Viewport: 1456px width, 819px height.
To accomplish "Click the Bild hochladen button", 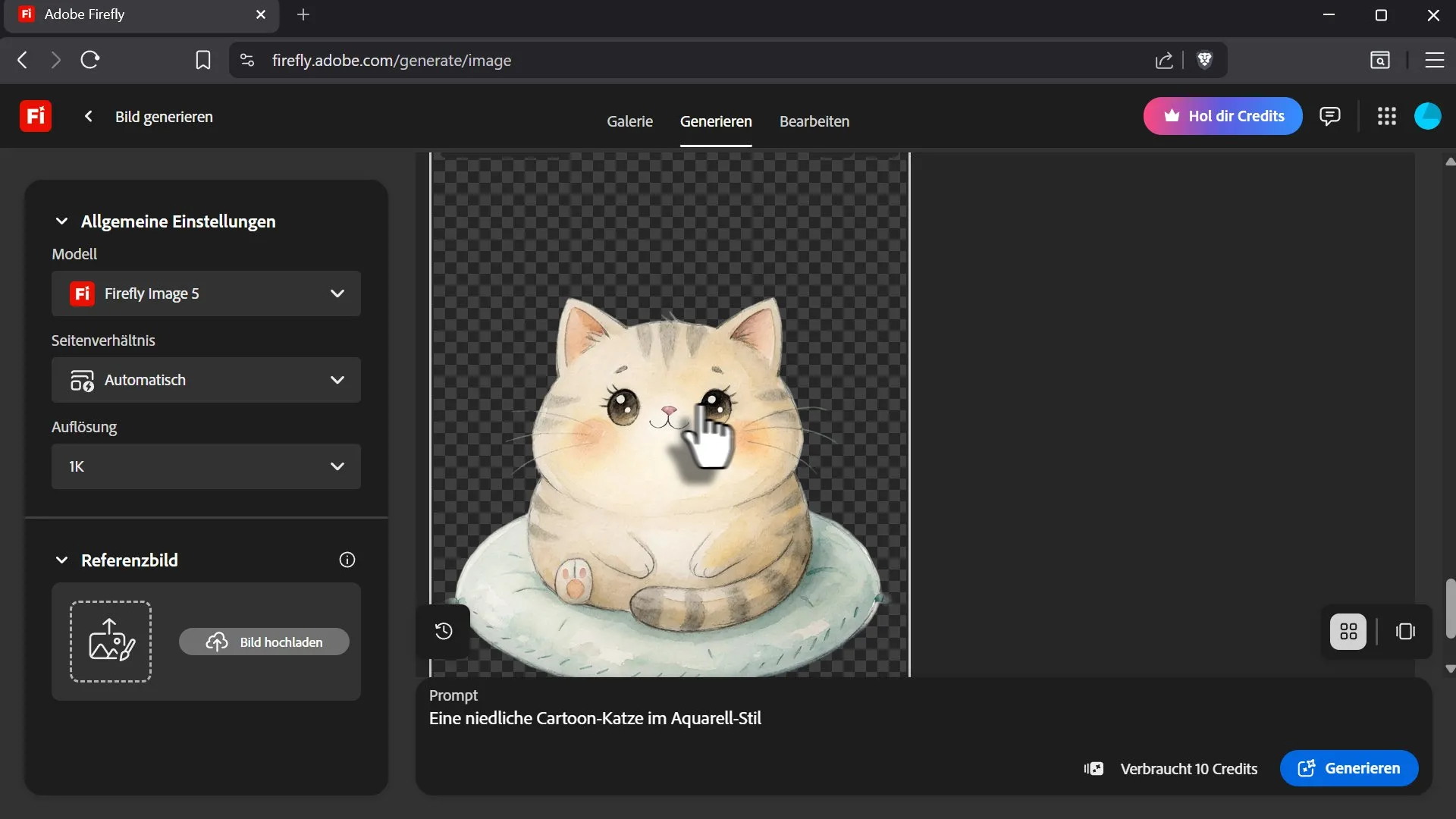I will (x=264, y=642).
